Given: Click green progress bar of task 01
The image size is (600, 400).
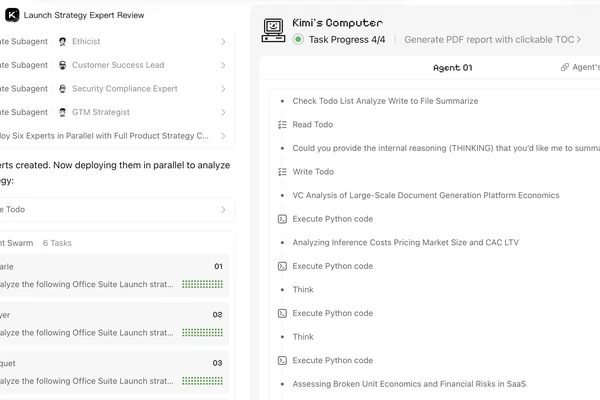Looking at the screenshot, I should click(x=202, y=284).
